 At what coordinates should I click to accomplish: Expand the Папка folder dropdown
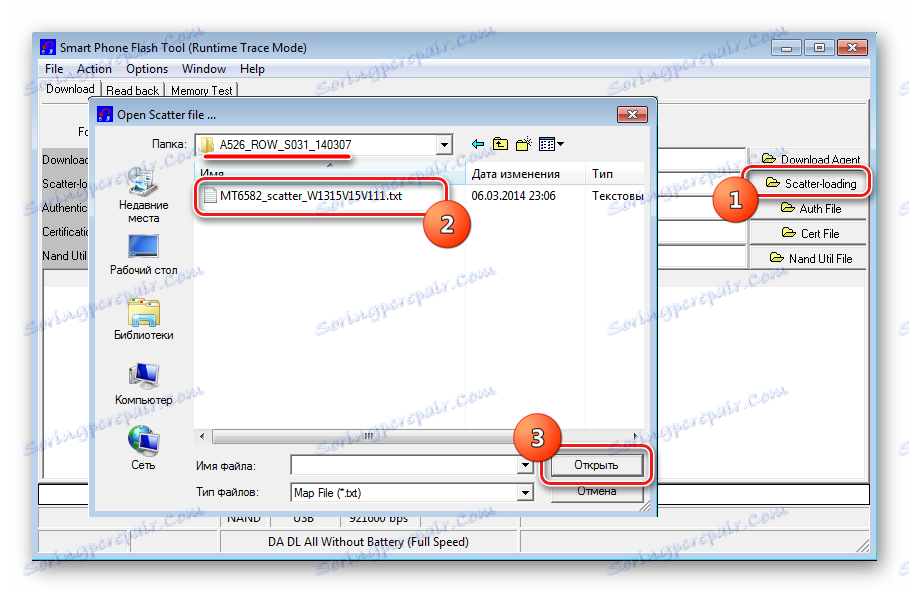(x=444, y=144)
